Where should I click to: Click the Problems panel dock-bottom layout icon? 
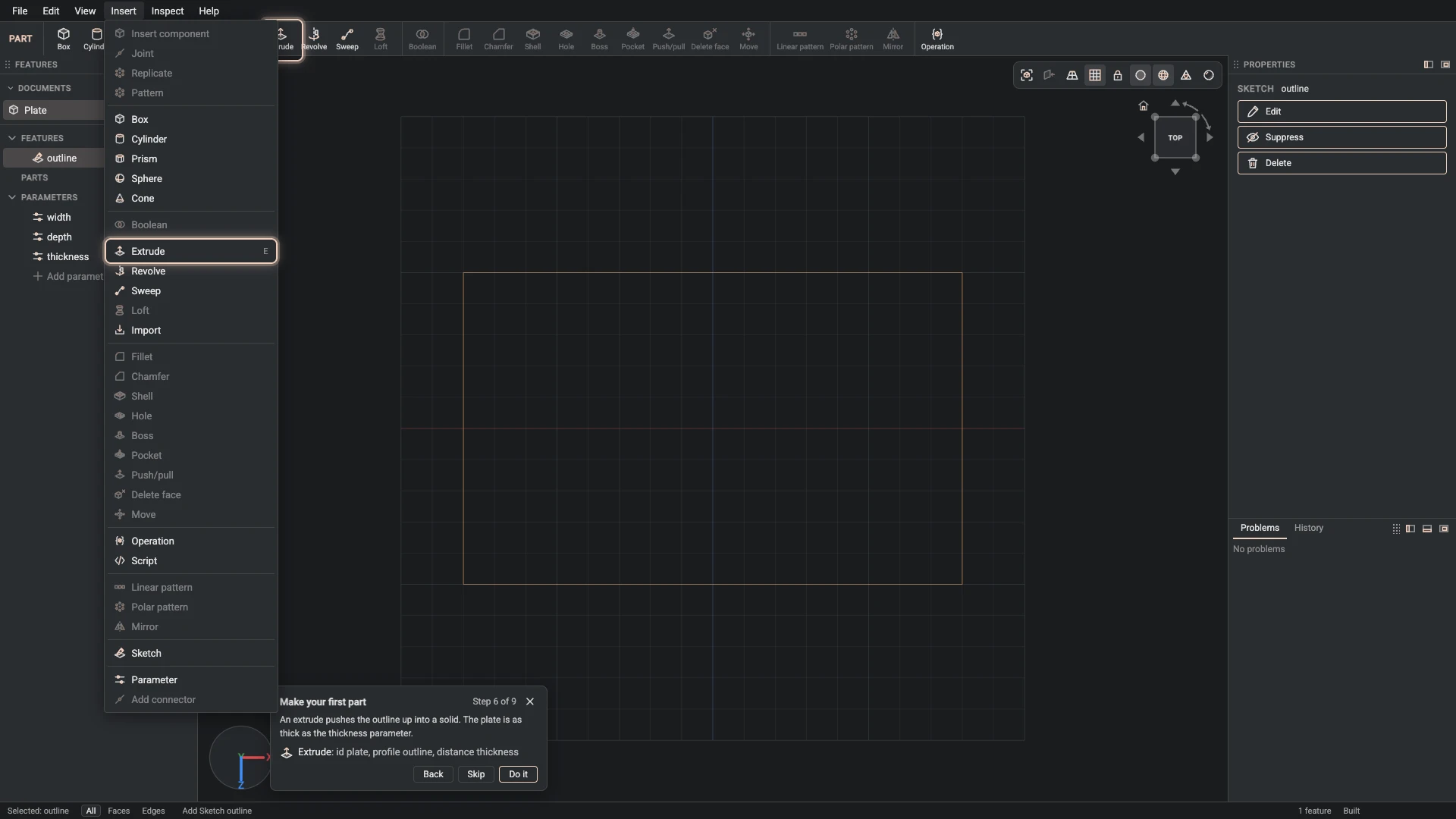tap(1427, 529)
